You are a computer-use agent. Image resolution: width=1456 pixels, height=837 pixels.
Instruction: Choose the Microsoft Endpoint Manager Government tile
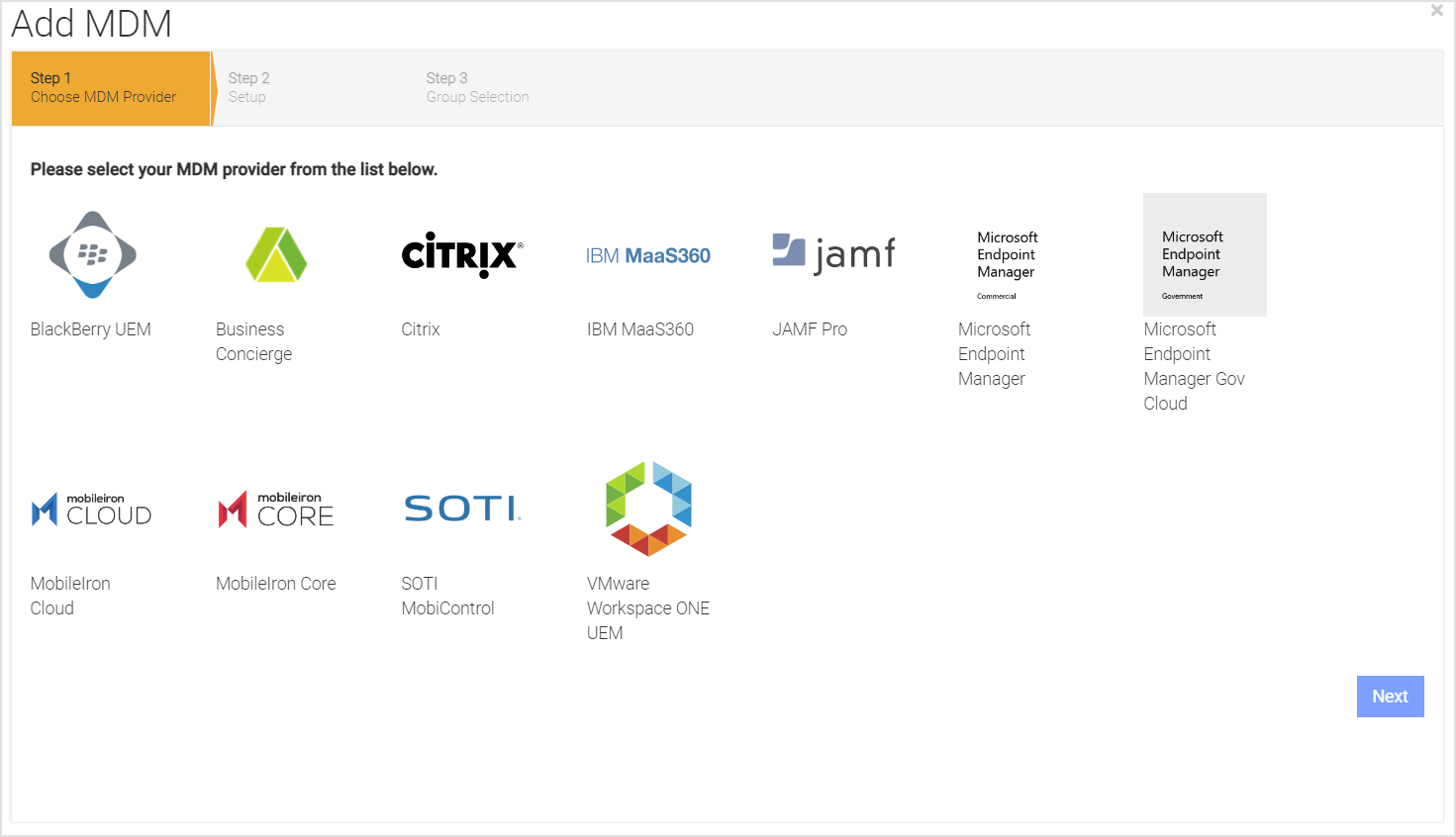pos(1205,254)
